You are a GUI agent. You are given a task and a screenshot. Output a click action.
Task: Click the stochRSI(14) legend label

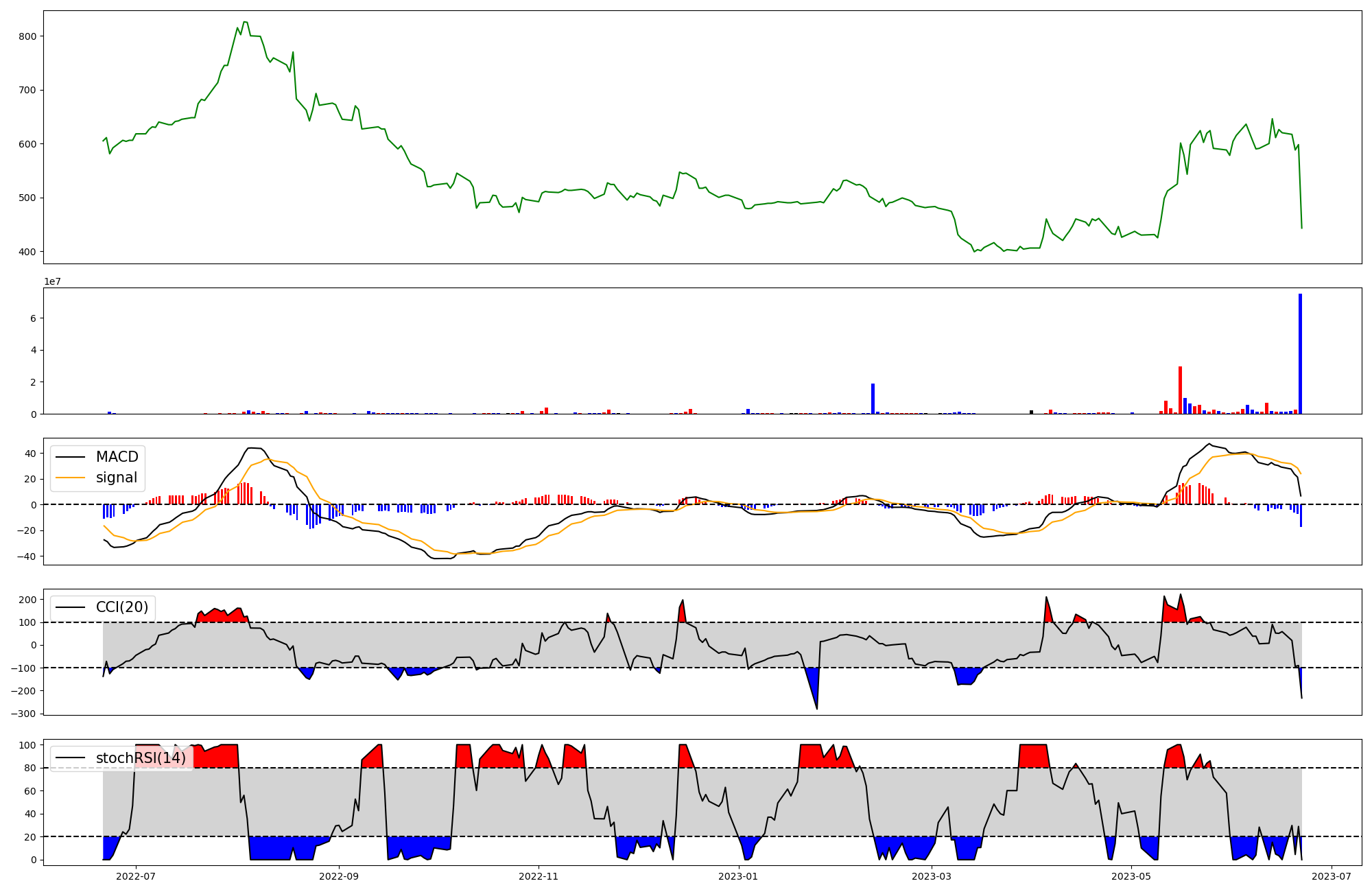point(140,758)
